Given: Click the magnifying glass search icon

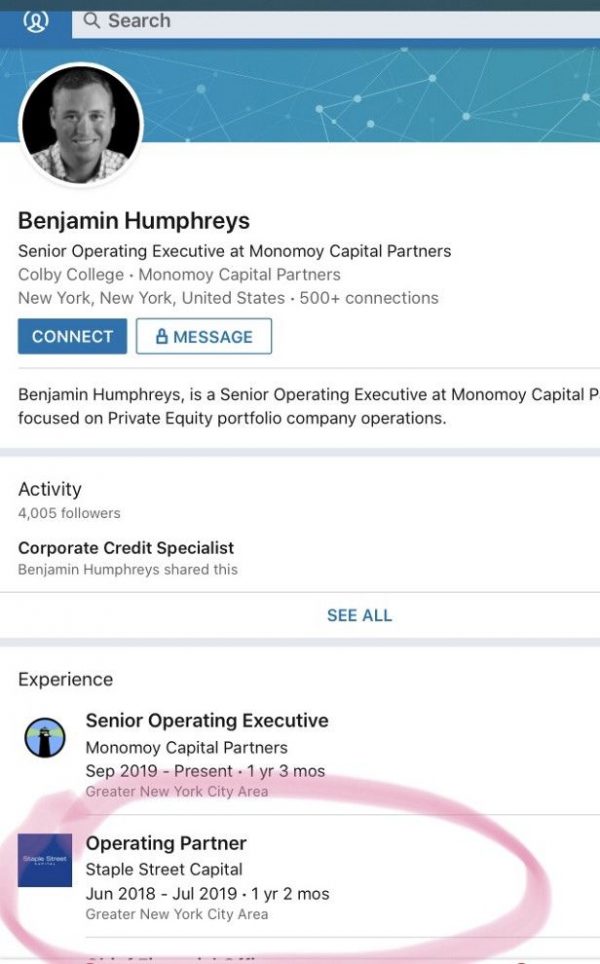Looking at the screenshot, I should pos(92,20).
